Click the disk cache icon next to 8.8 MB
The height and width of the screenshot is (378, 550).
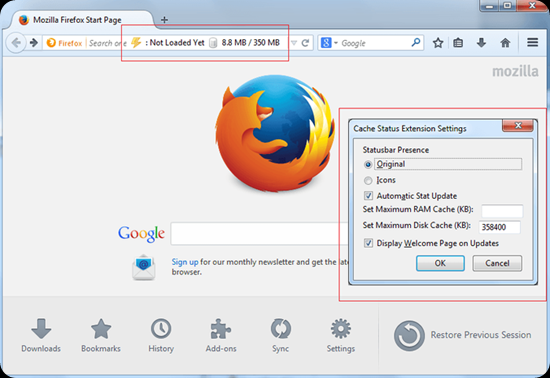(x=213, y=43)
